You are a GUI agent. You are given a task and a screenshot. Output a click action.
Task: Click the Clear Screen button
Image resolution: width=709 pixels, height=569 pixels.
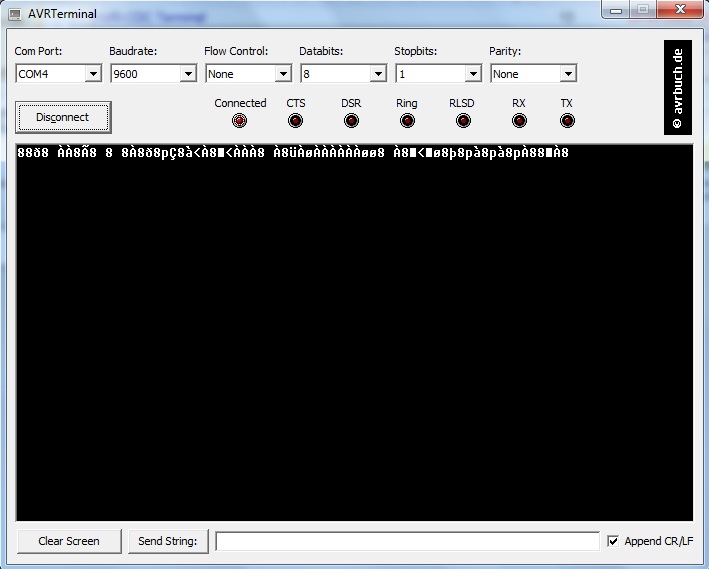[69, 541]
